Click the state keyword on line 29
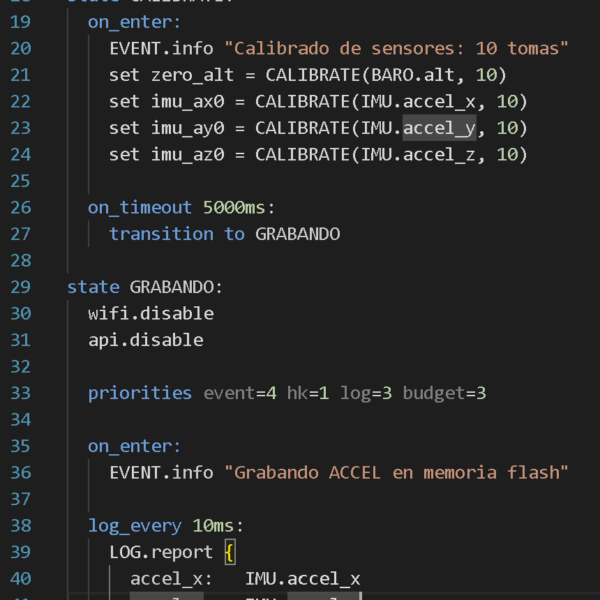Screen dimensions: 600x600 93,287
